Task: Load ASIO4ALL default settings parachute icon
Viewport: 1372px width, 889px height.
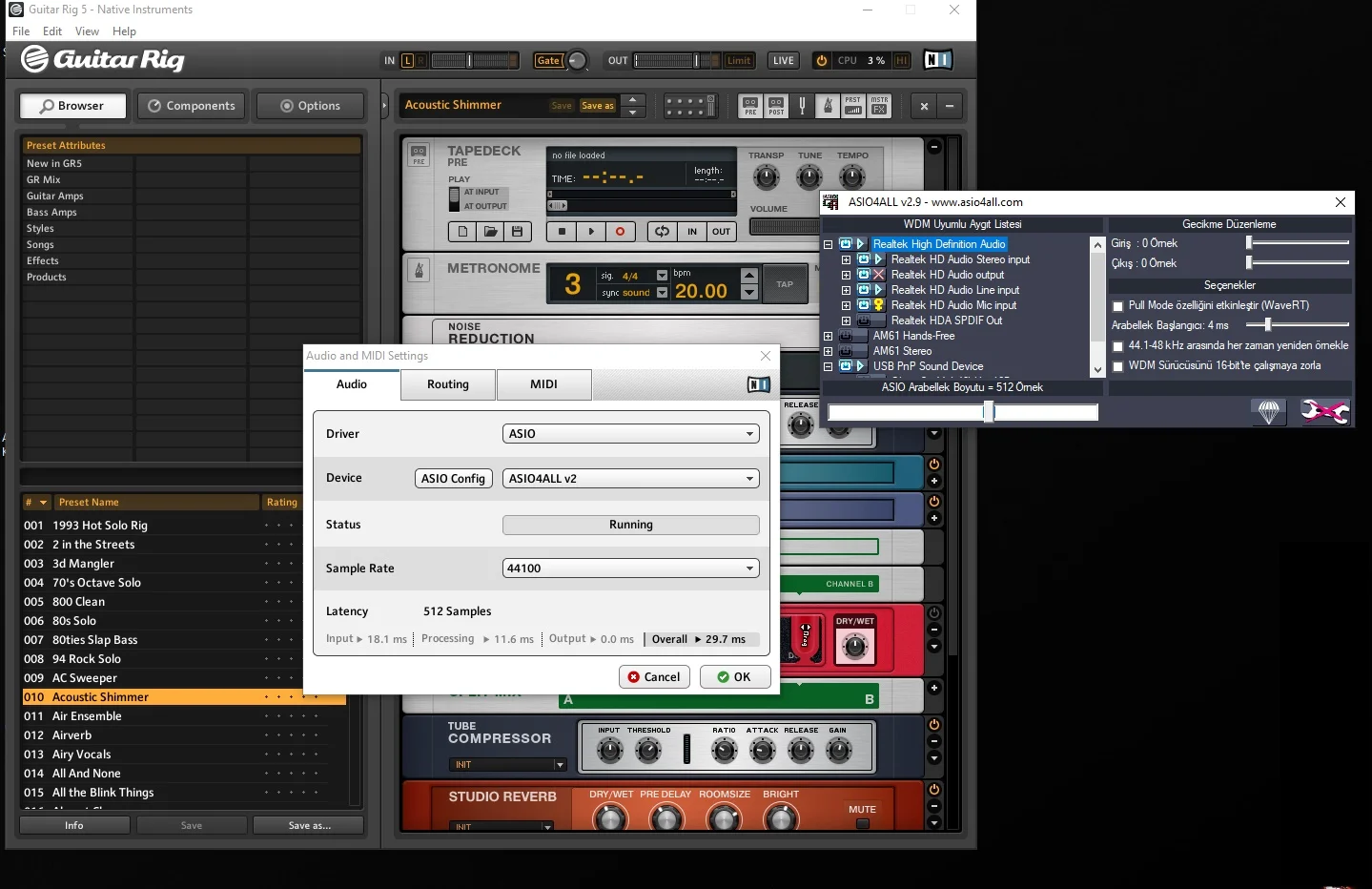Action: coord(1268,411)
